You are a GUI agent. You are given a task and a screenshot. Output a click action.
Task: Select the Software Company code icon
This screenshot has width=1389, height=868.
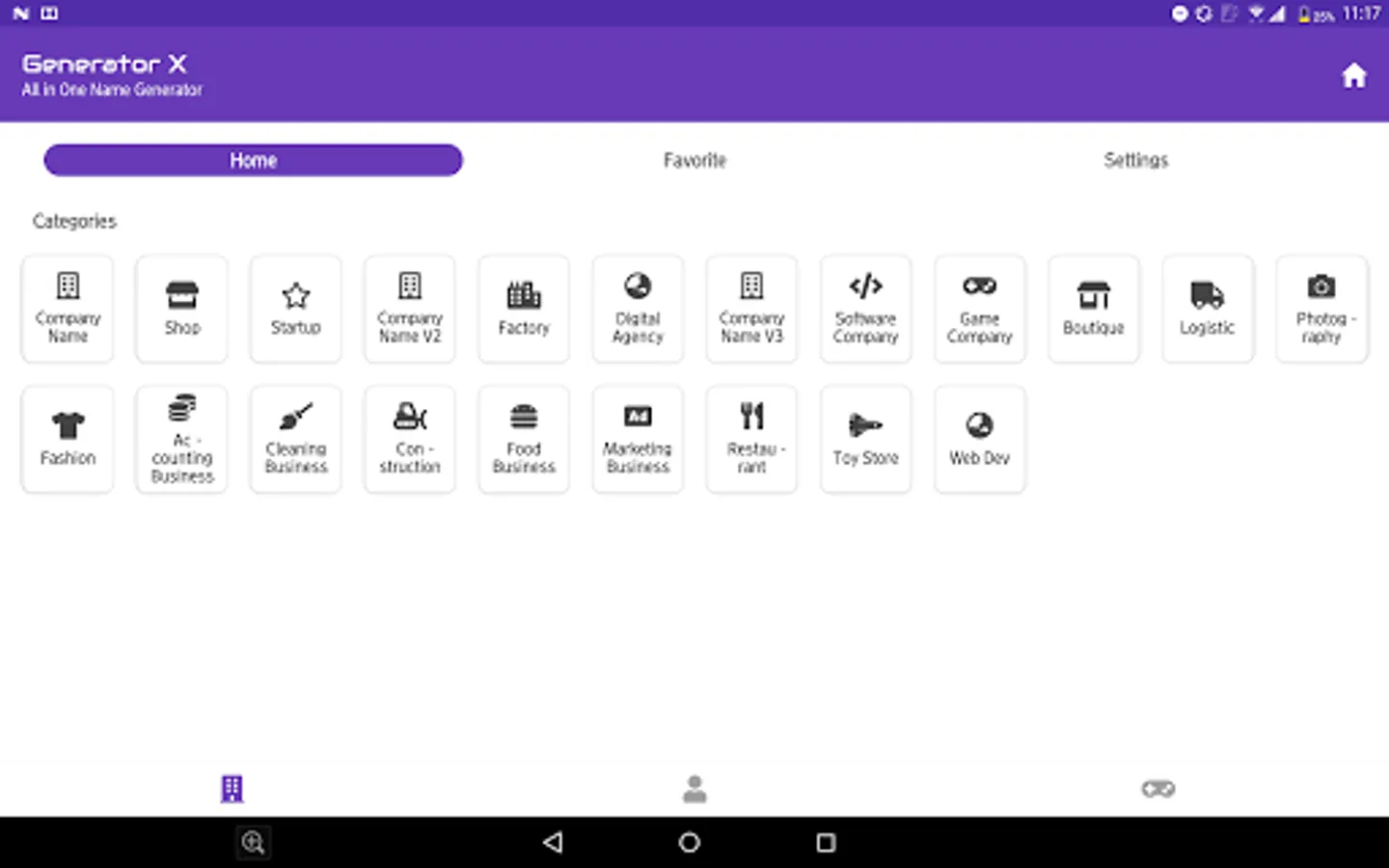point(865,309)
